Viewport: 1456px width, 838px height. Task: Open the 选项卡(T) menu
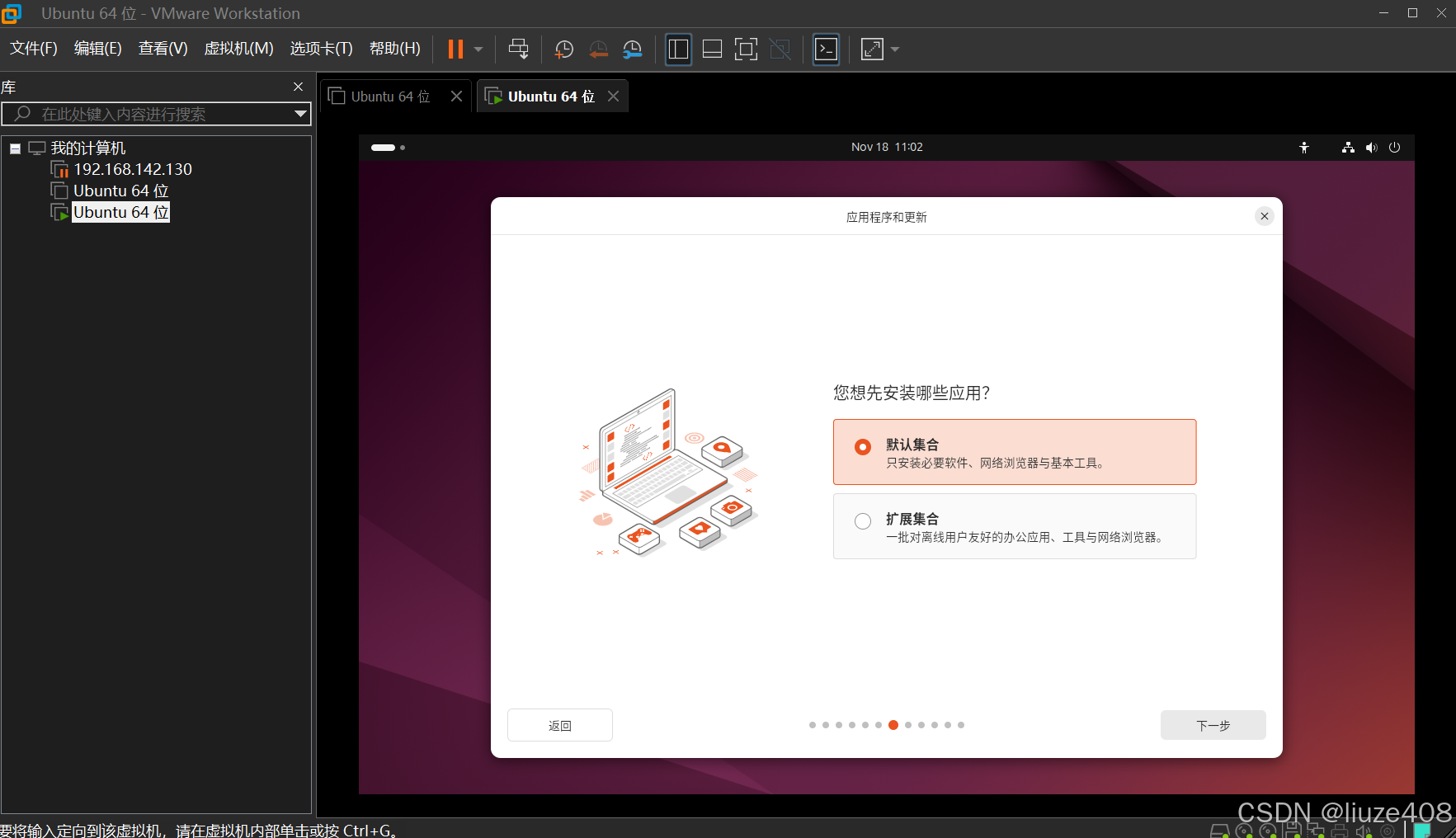click(x=322, y=49)
